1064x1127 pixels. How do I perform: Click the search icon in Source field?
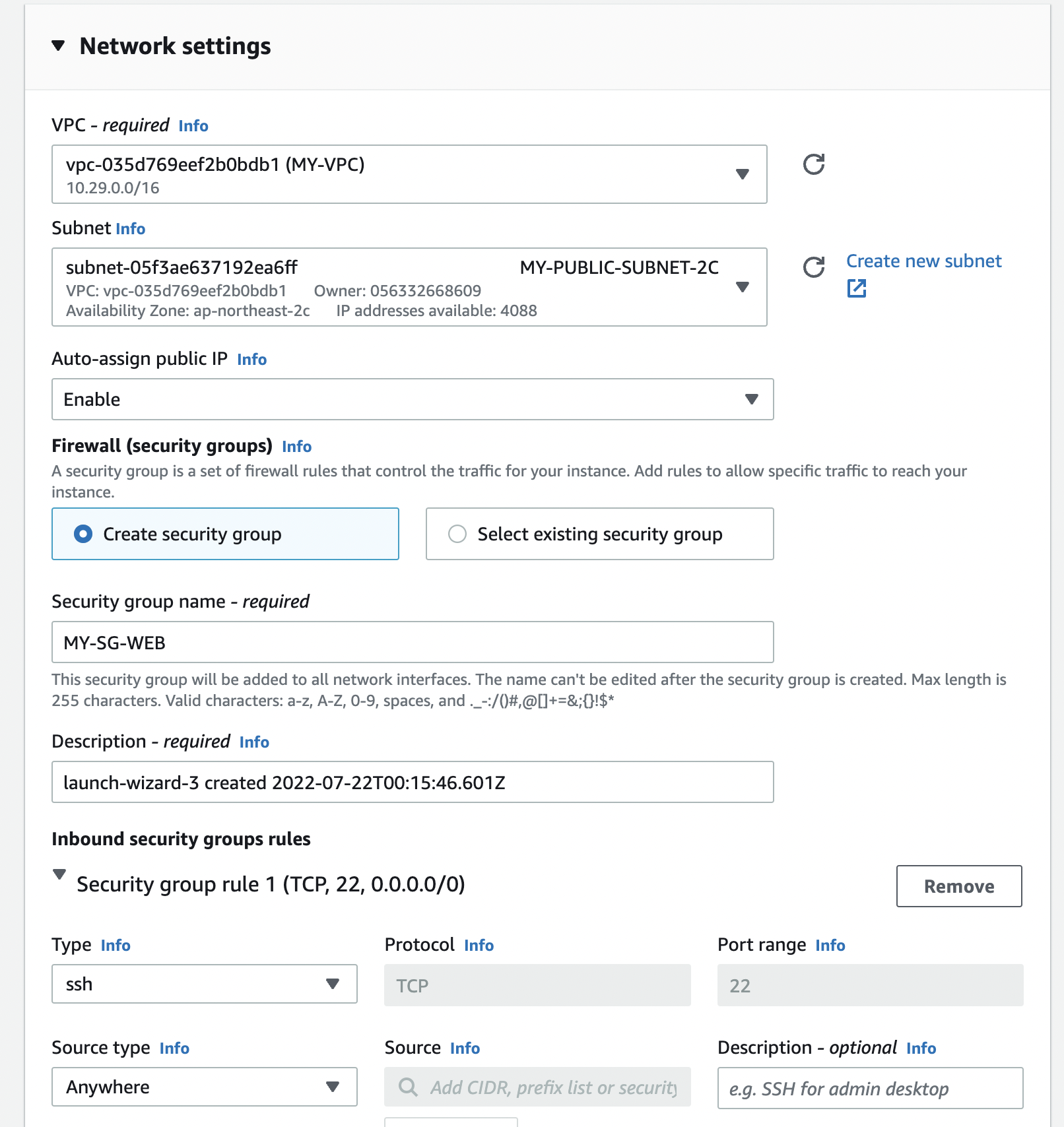[x=408, y=1087]
